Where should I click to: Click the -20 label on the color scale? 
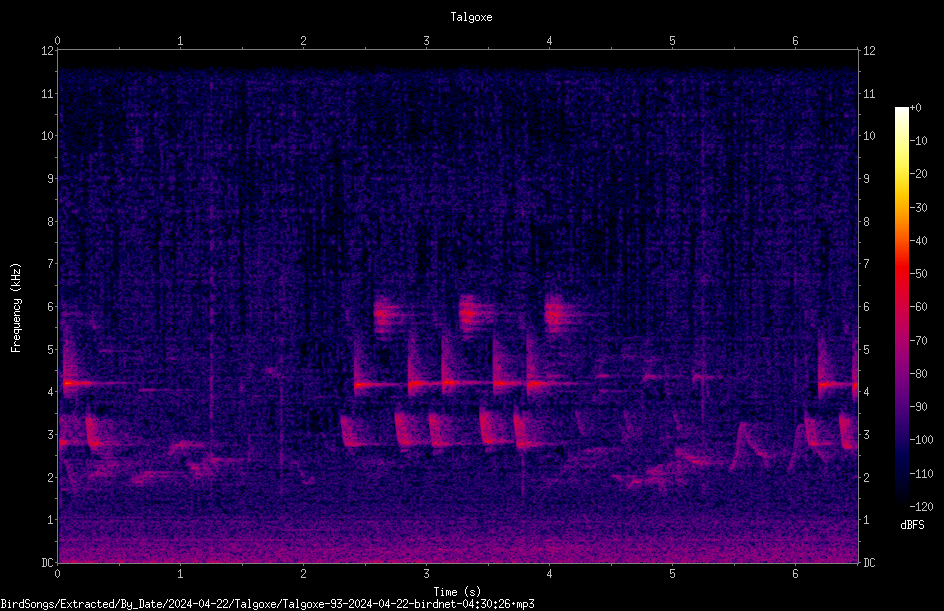pyautogui.click(x=919, y=173)
